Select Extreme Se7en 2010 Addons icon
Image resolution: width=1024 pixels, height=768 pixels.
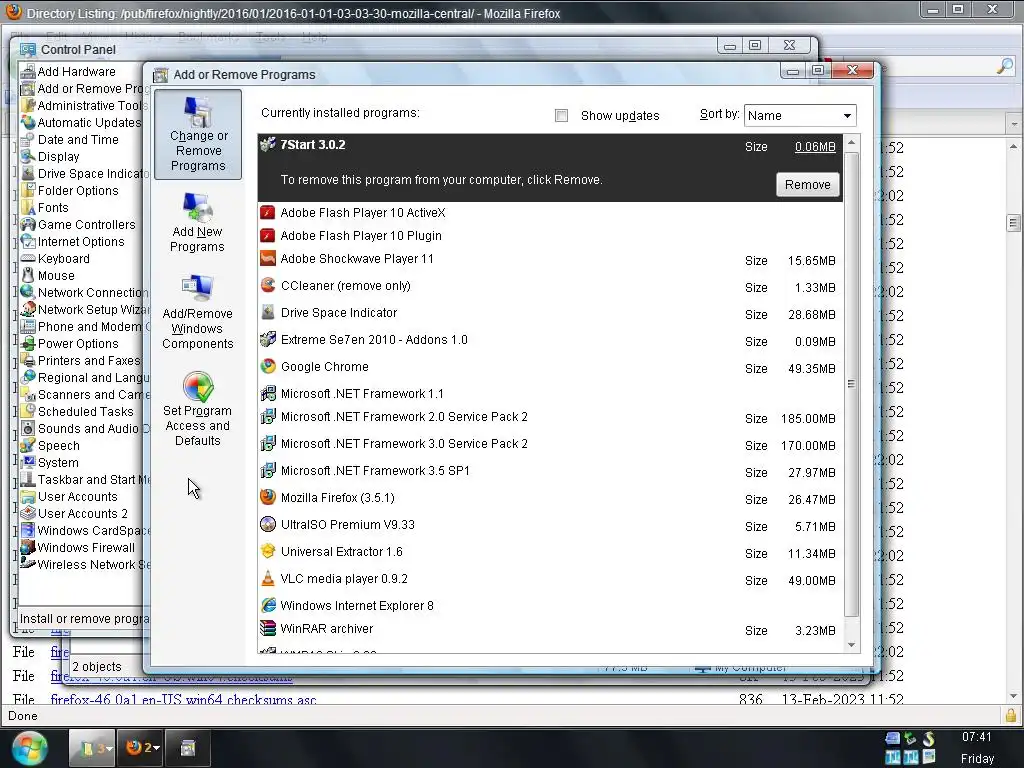267,339
